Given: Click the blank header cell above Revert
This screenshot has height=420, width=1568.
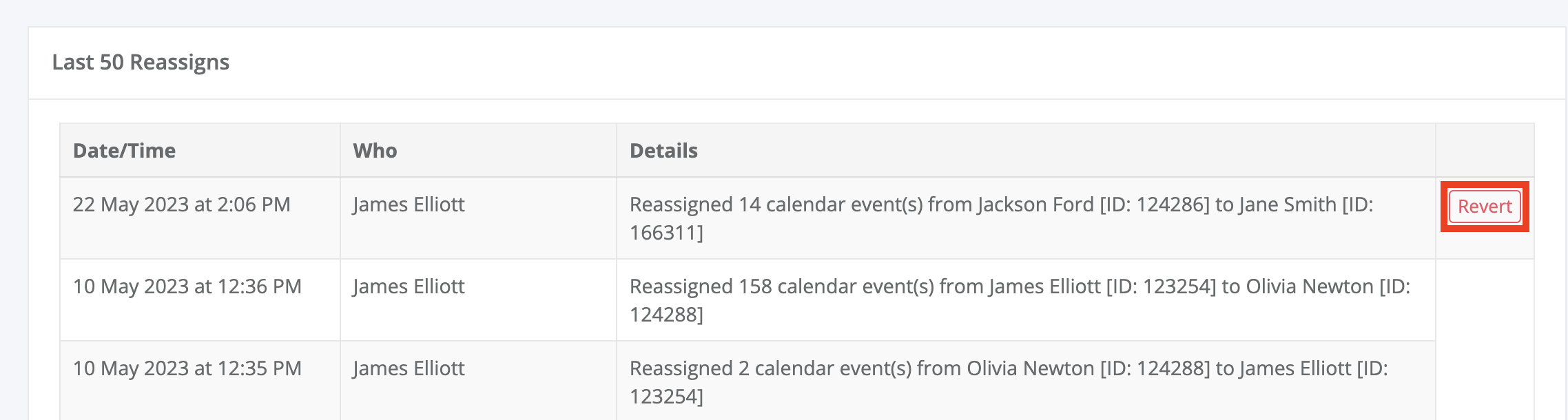Looking at the screenshot, I should [1485, 151].
